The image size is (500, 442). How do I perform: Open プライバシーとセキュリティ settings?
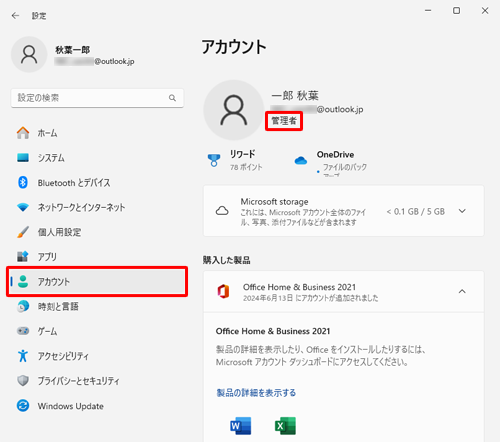(97, 381)
